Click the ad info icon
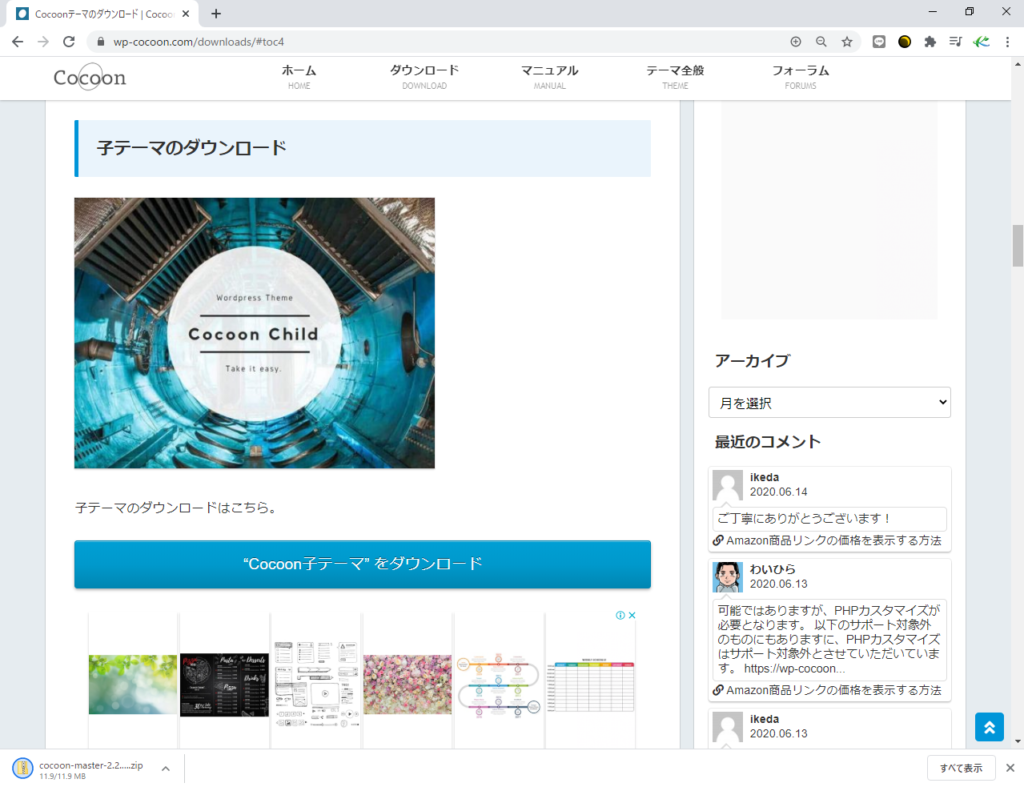The height and width of the screenshot is (787, 1024). coord(620,615)
